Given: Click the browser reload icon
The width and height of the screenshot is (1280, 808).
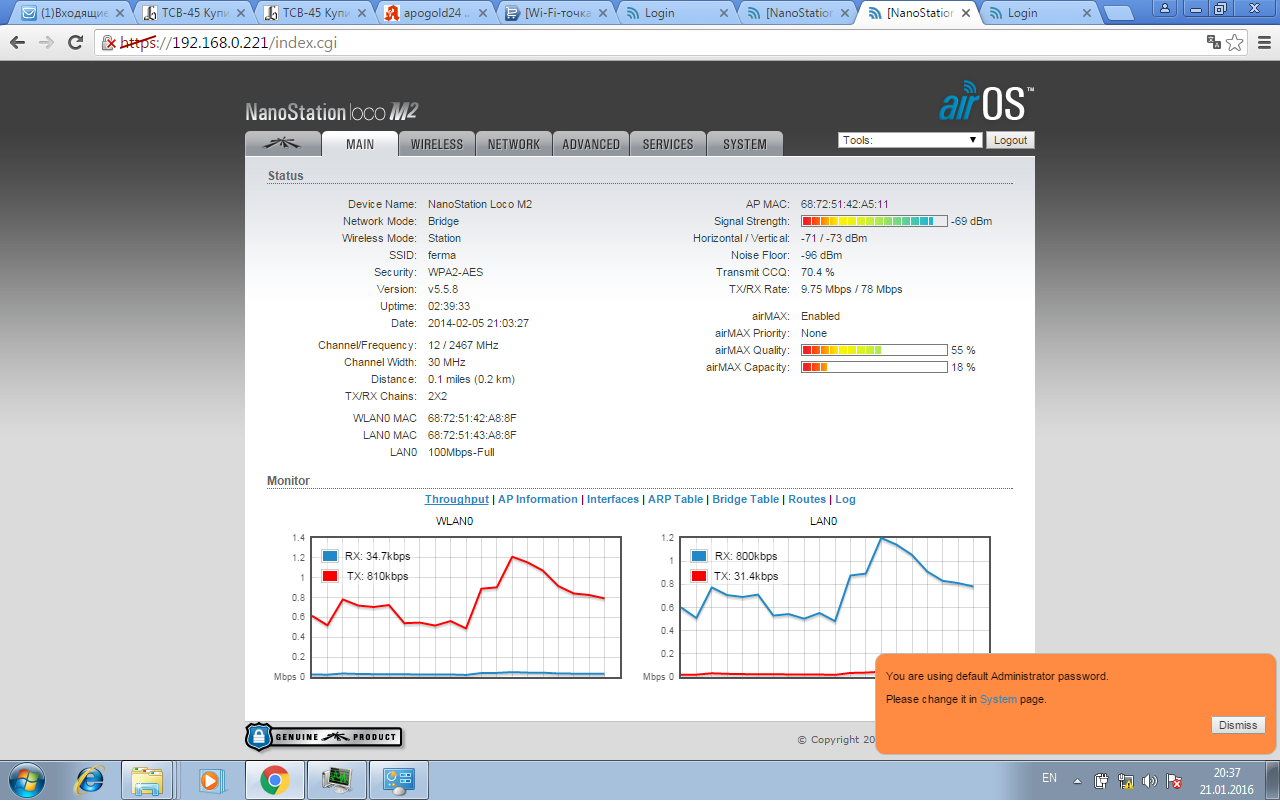Looking at the screenshot, I should [x=75, y=42].
